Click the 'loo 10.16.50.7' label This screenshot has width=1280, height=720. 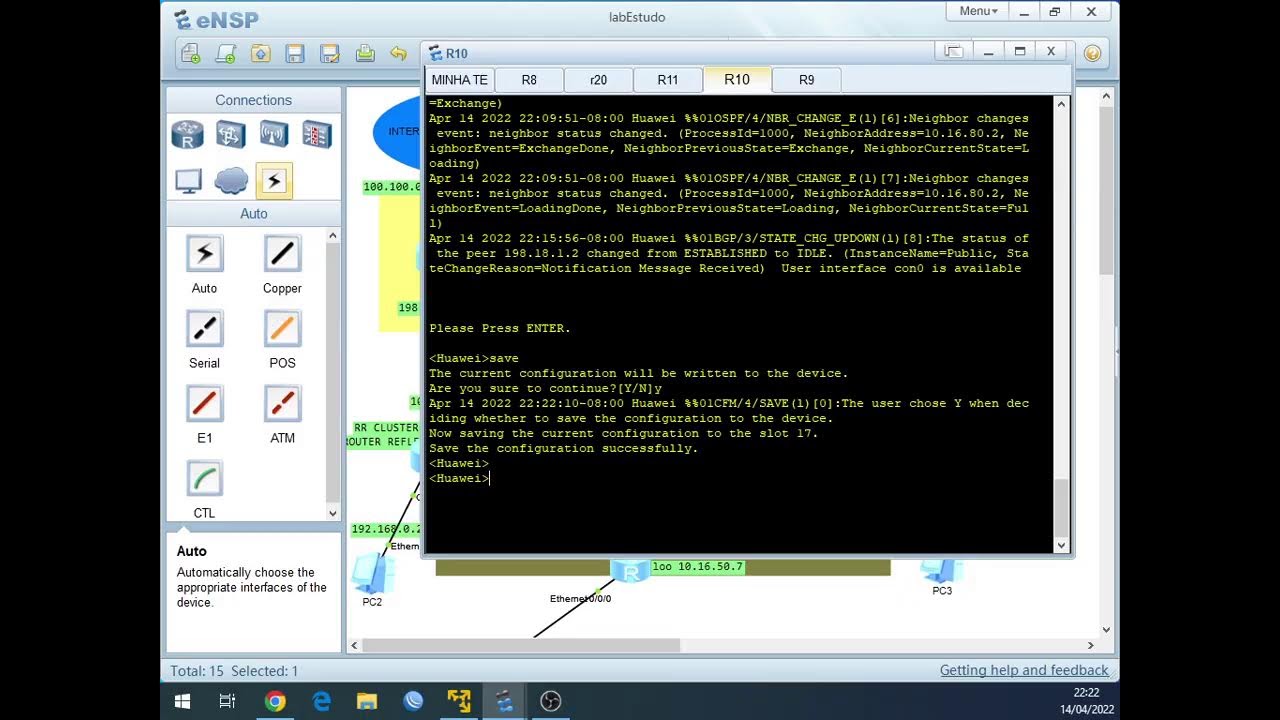[697, 566]
